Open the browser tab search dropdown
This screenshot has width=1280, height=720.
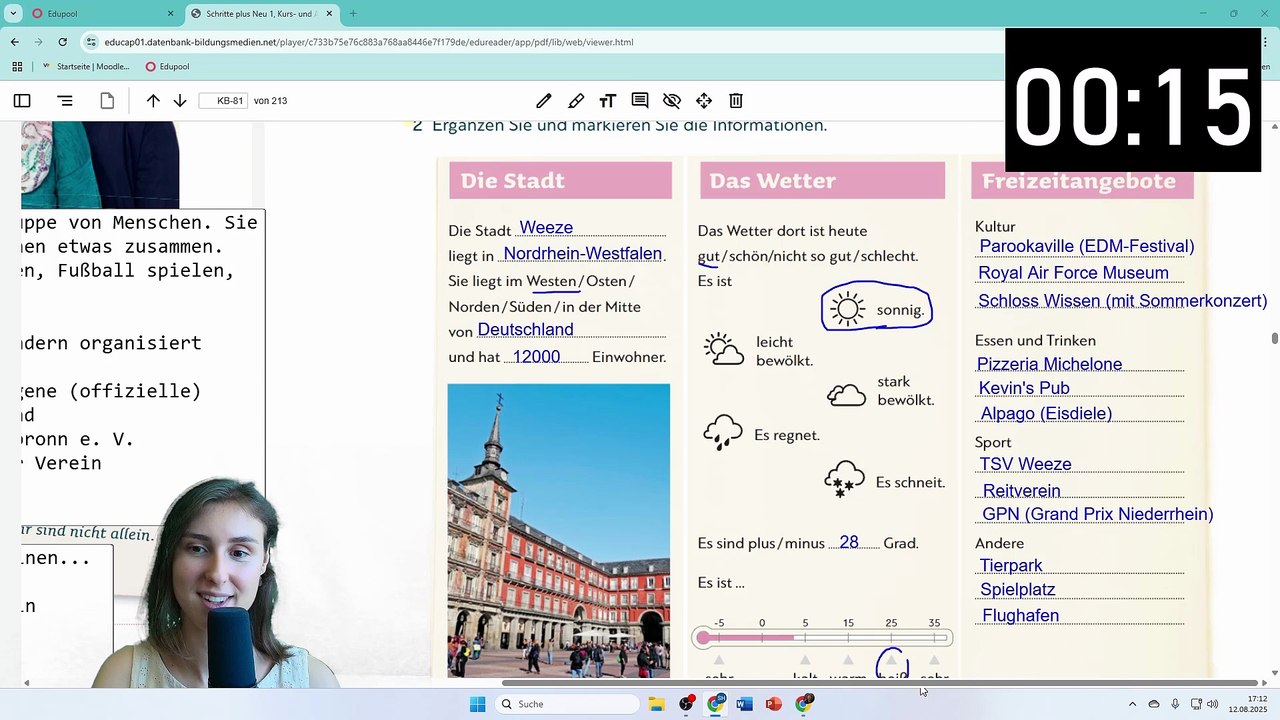click(13, 14)
